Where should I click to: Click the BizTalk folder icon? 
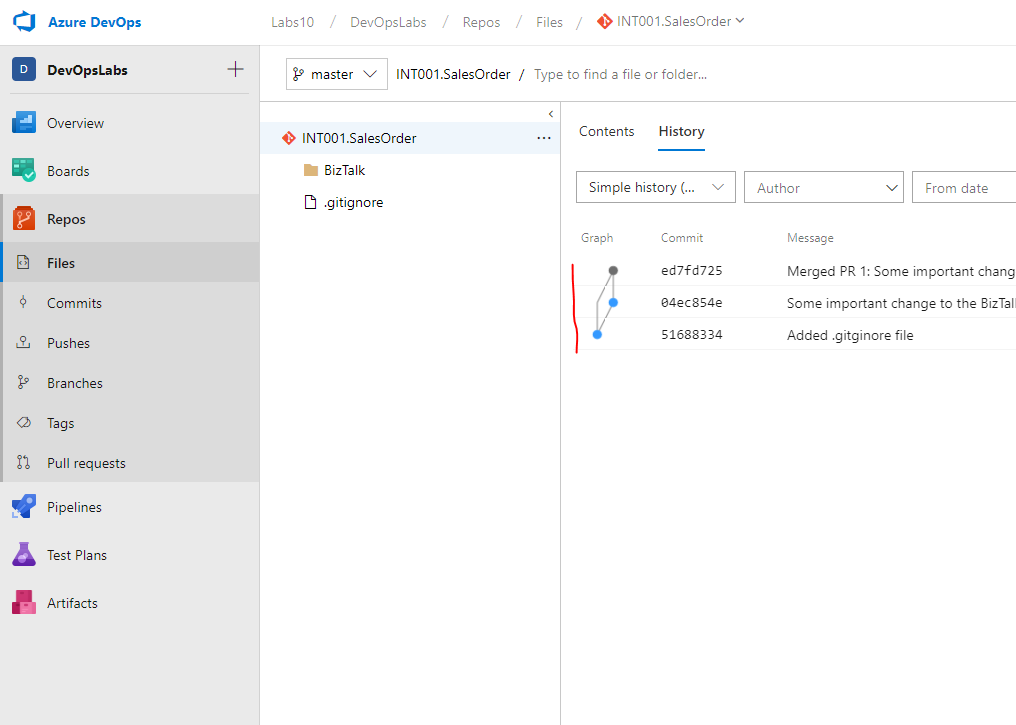311,170
